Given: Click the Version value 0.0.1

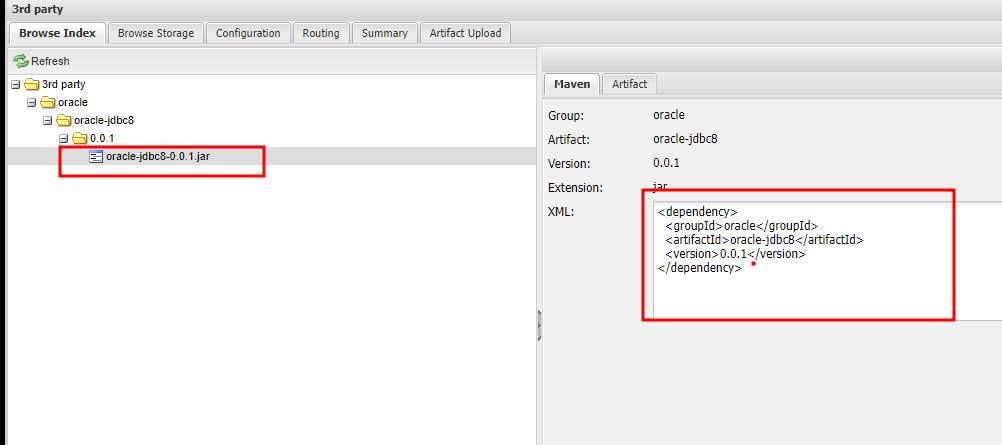Looking at the screenshot, I should pyautogui.click(x=666, y=164).
